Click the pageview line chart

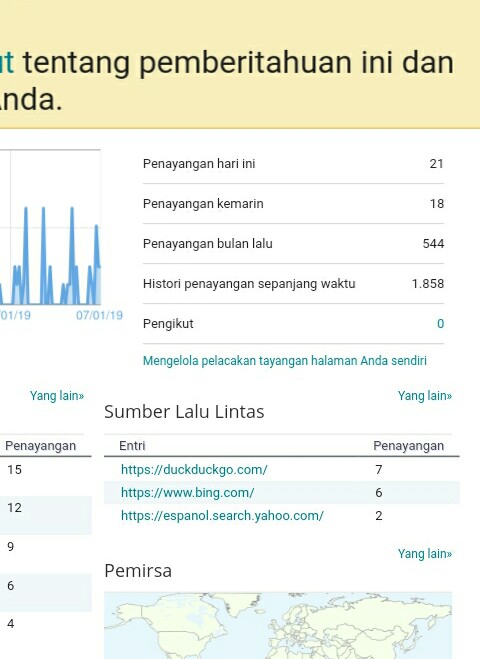50,227
